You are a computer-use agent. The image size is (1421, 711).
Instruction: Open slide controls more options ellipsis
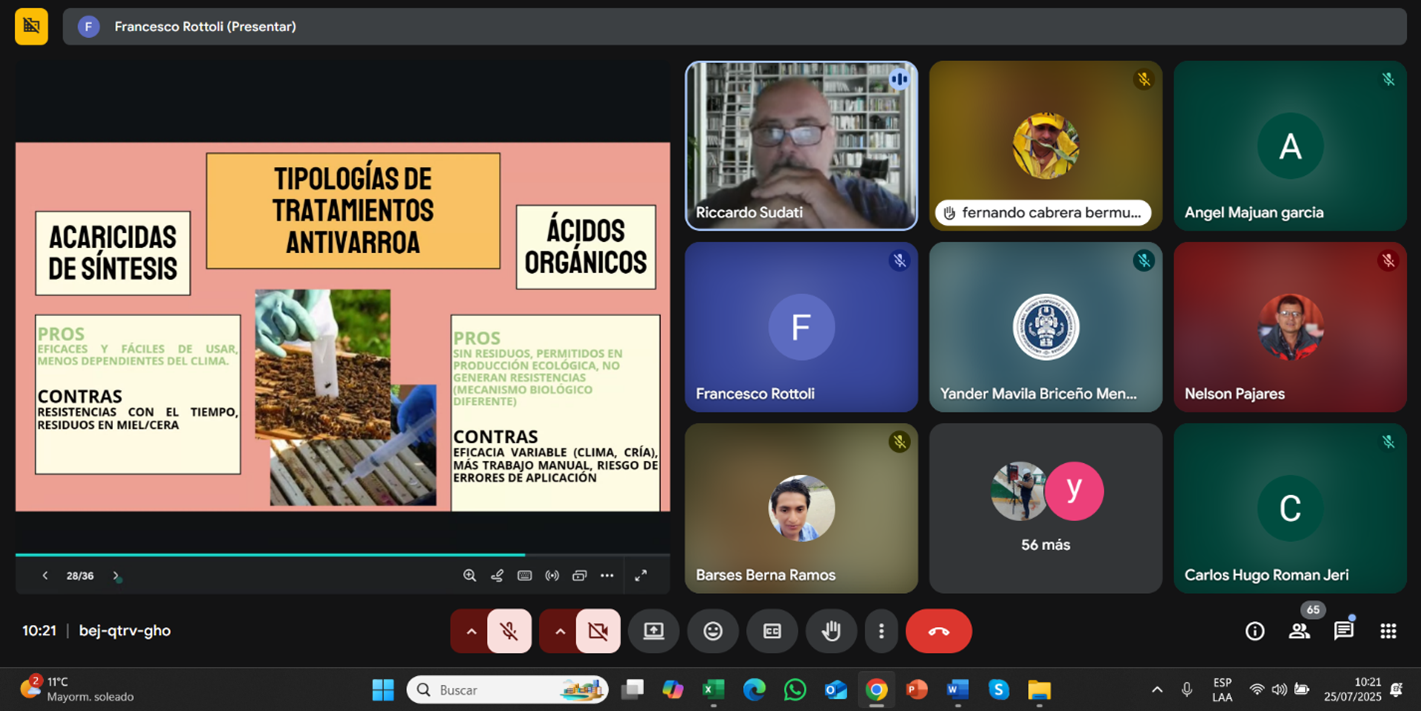click(x=607, y=576)
